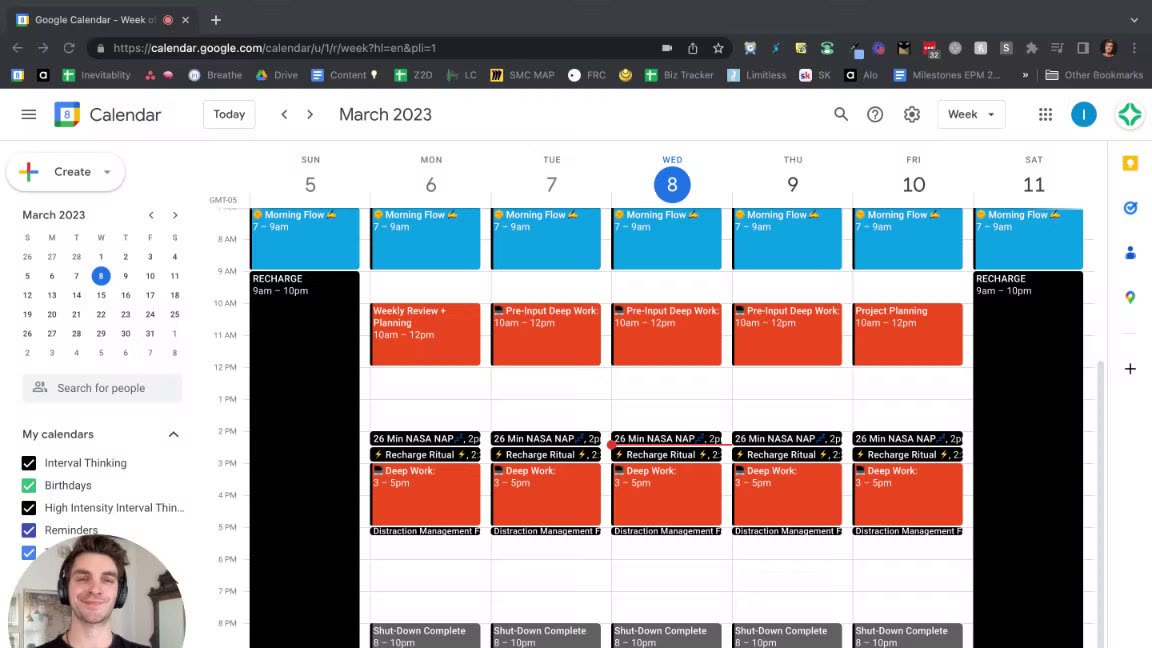Screen dimensions: 1152x648
Task: Open Weekly Review + Planning event on Monday
Action: coord(425,334)
